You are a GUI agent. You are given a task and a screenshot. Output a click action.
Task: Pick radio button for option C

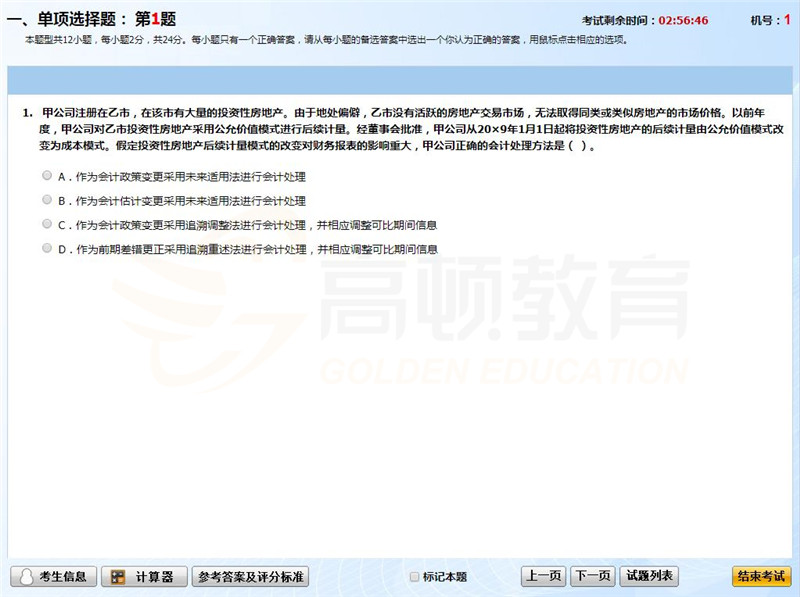coord(46,224)
